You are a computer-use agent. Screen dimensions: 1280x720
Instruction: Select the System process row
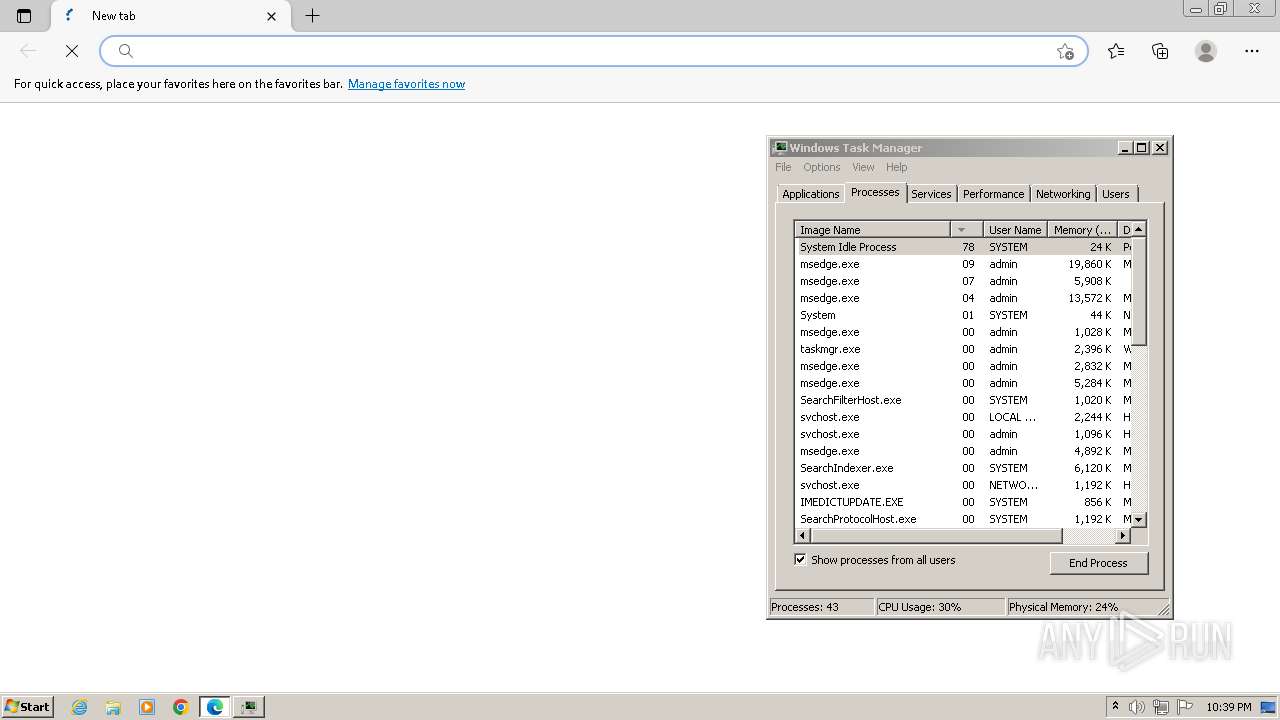[x=963, y=315]
